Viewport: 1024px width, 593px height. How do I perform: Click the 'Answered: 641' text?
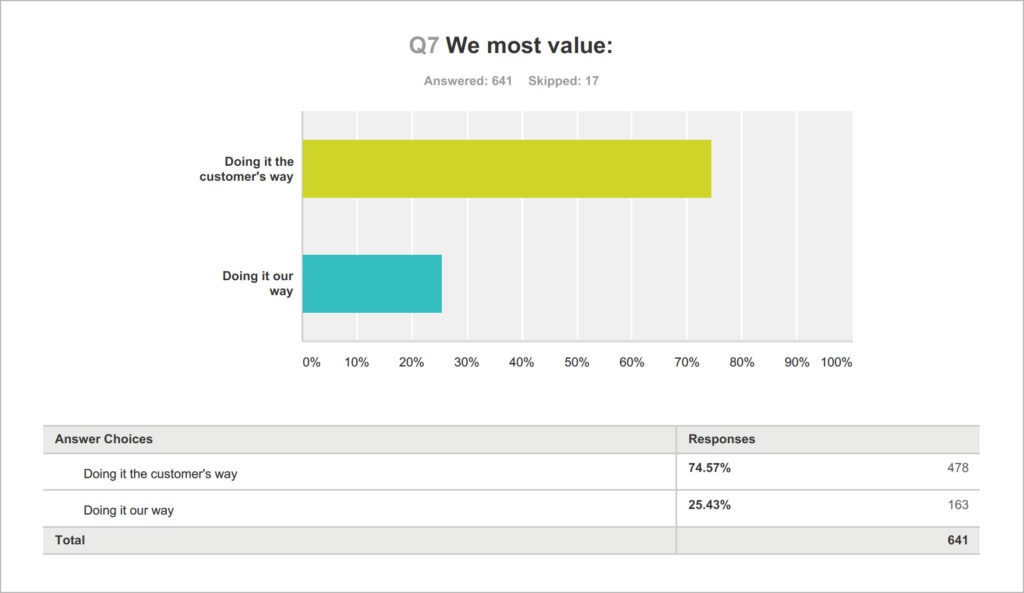468,81
